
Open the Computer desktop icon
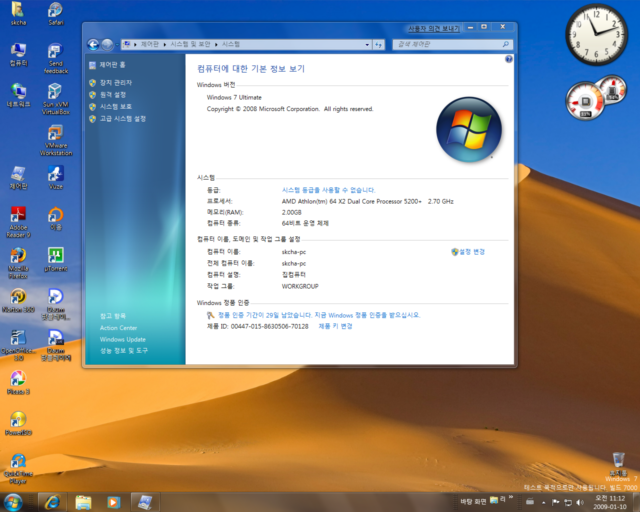(x=18, y=54)
